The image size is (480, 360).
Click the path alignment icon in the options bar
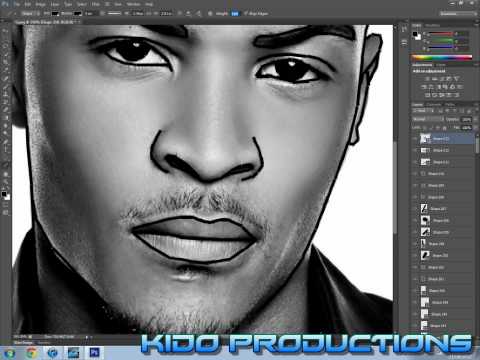(x=189, y=14)
